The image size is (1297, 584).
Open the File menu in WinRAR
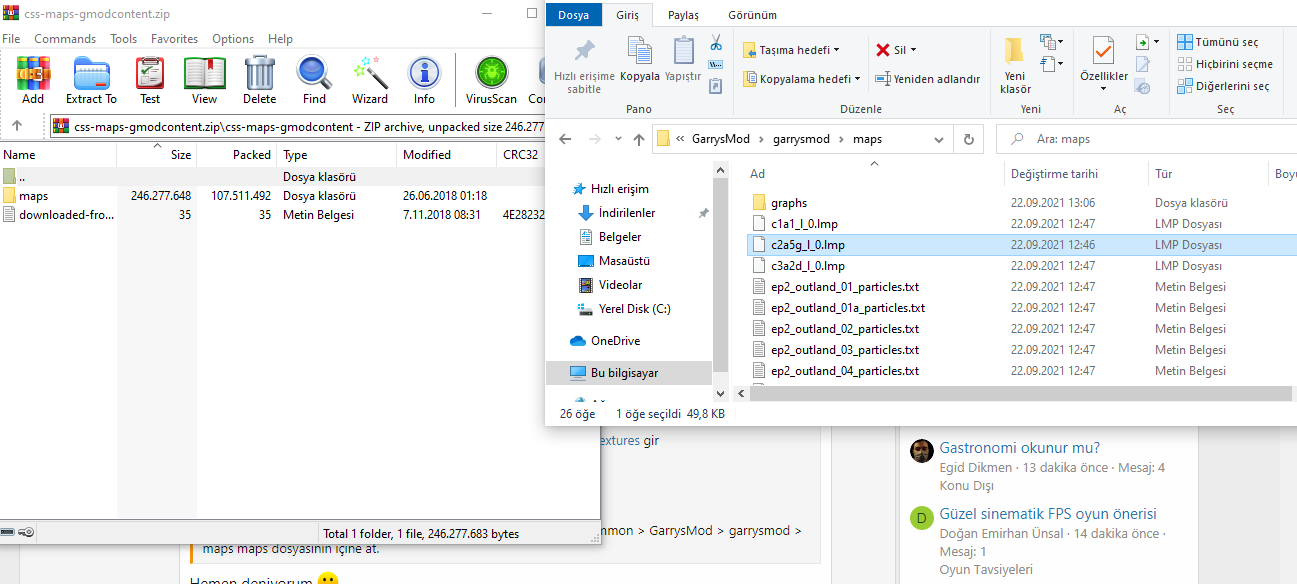point(12,38)
